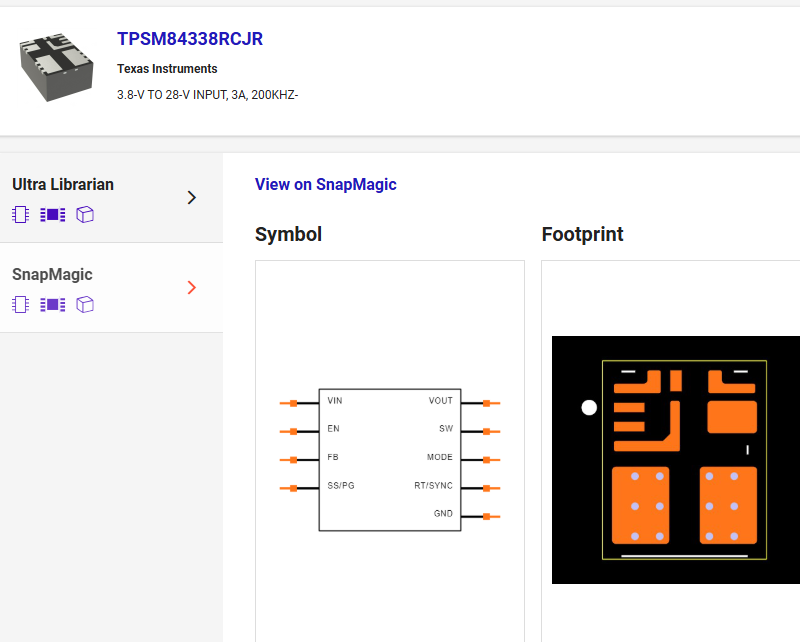
Task: Select the Ultra Librarian tab
Action: [x=111, y=198]
